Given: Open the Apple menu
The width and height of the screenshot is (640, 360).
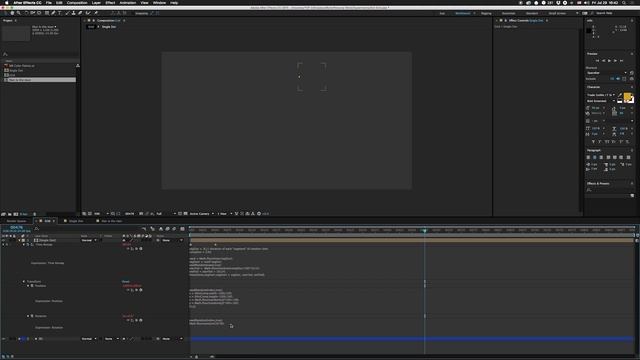Looking at the screenshot, I should point(7,3).
